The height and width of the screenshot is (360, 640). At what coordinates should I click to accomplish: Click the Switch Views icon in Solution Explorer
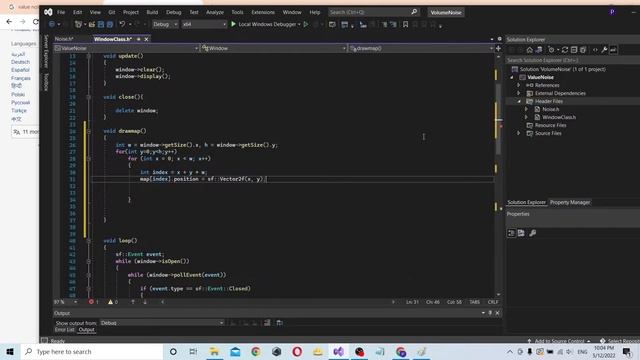point(539,50)
